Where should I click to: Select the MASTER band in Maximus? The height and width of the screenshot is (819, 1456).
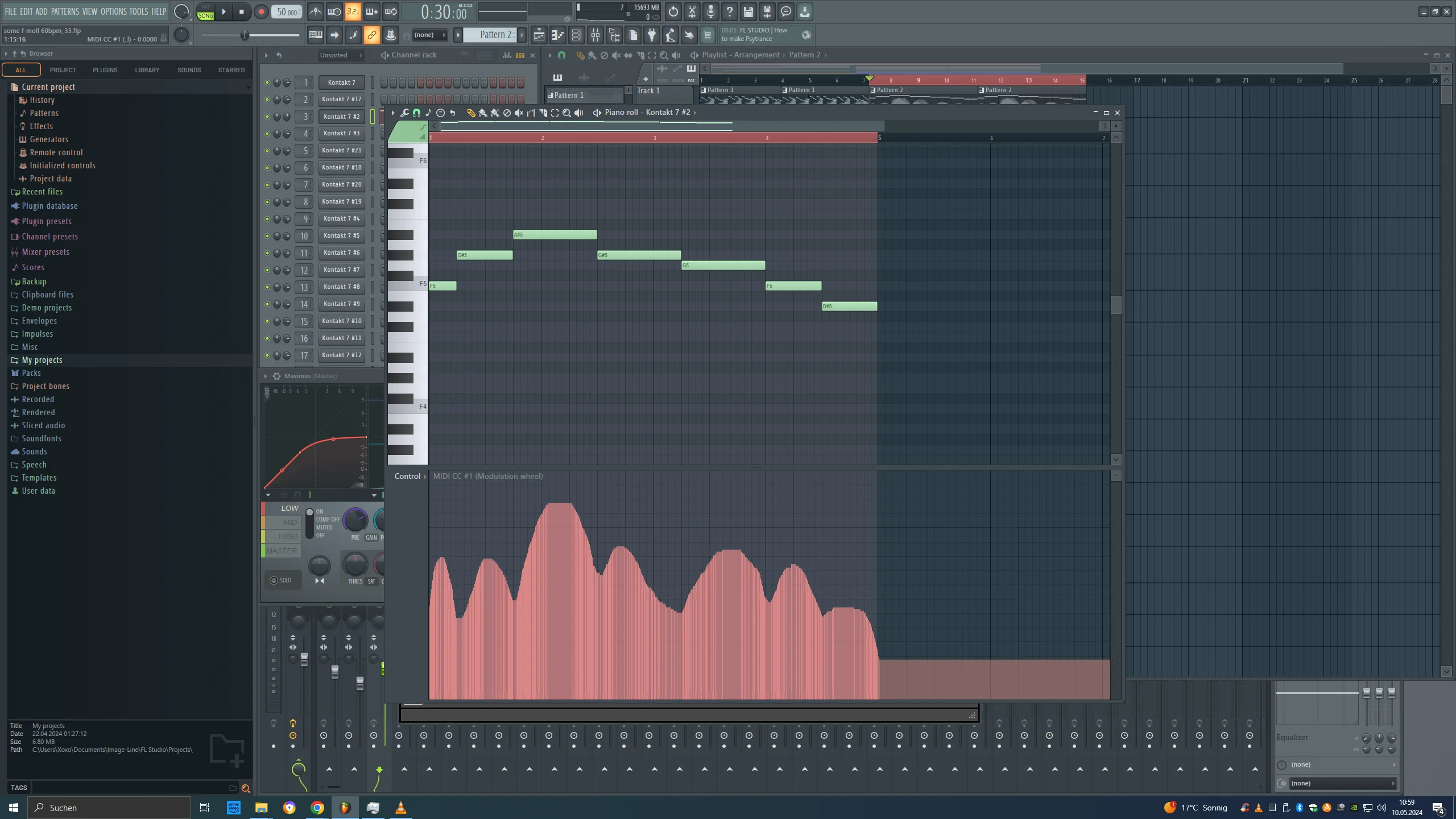tap(282, 551)
